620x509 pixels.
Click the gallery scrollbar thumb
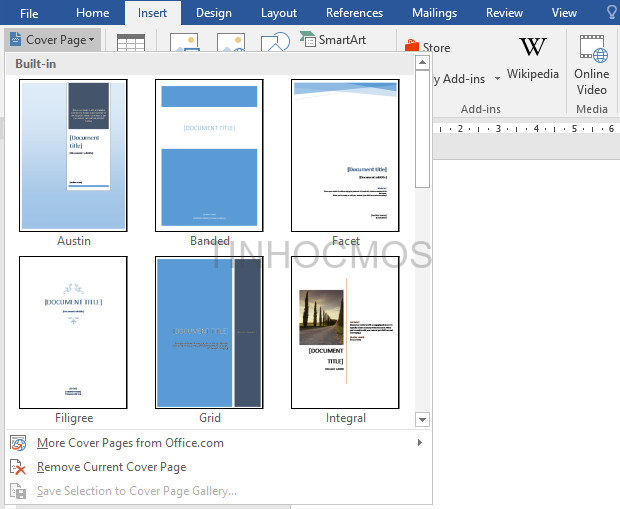422,129
